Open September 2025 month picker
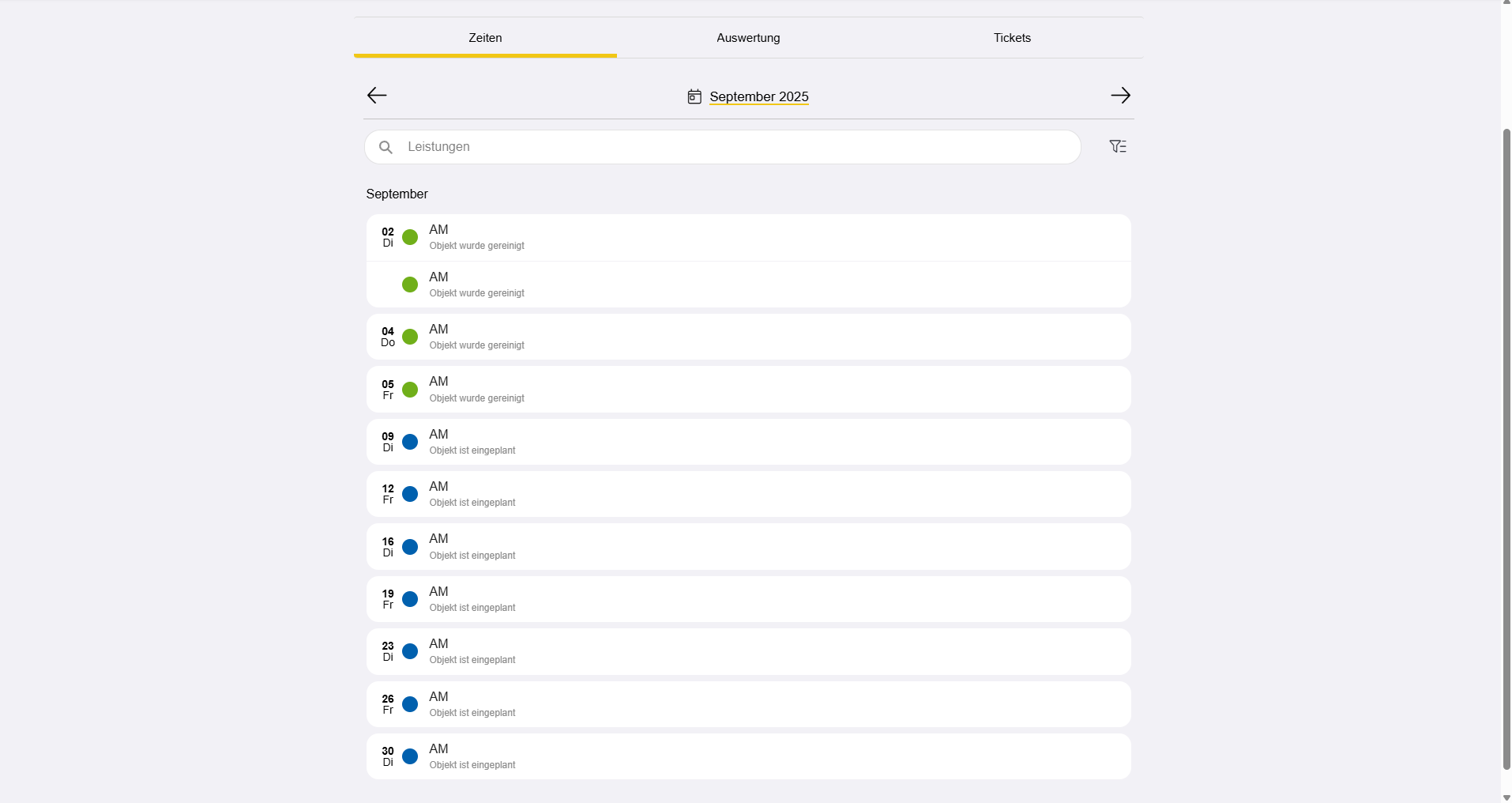The width and height of the screenshot is (1512, 803). (x=758, y=96)
